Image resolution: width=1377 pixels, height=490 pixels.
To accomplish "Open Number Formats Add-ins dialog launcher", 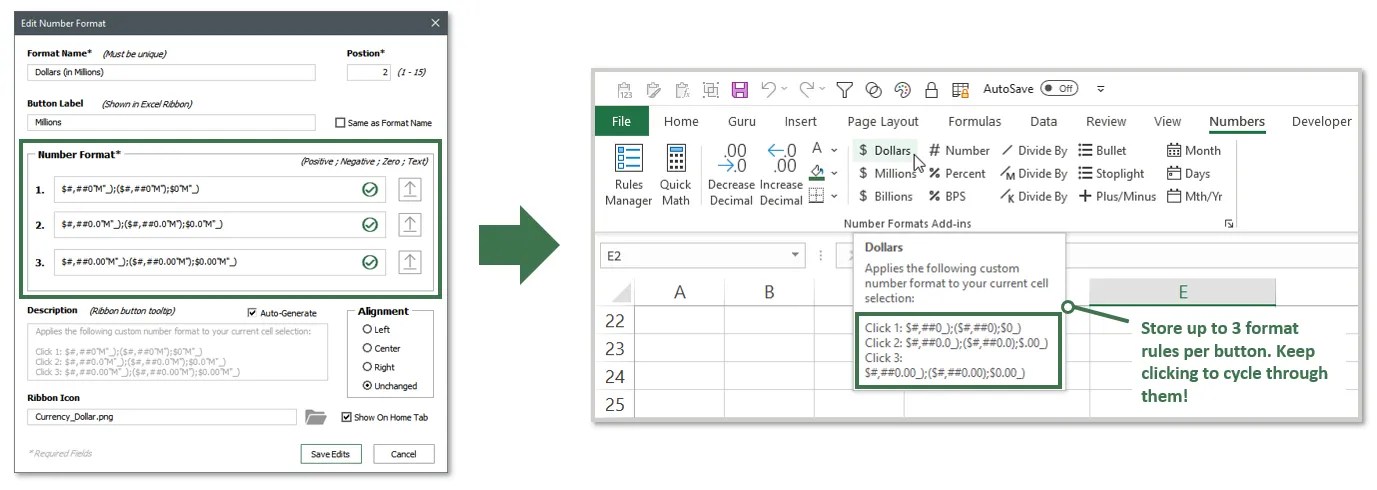I will coord(1229,224).
